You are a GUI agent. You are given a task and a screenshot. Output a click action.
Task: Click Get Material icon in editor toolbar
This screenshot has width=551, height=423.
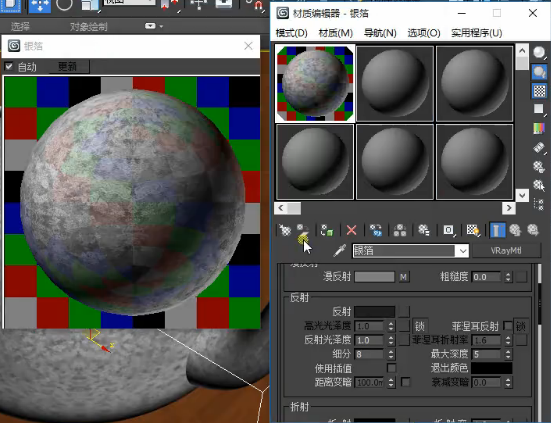coord(285,230)
